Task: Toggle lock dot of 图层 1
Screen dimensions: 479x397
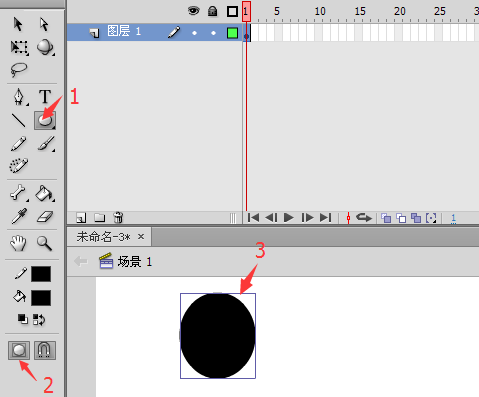Action: pos(213,33)
